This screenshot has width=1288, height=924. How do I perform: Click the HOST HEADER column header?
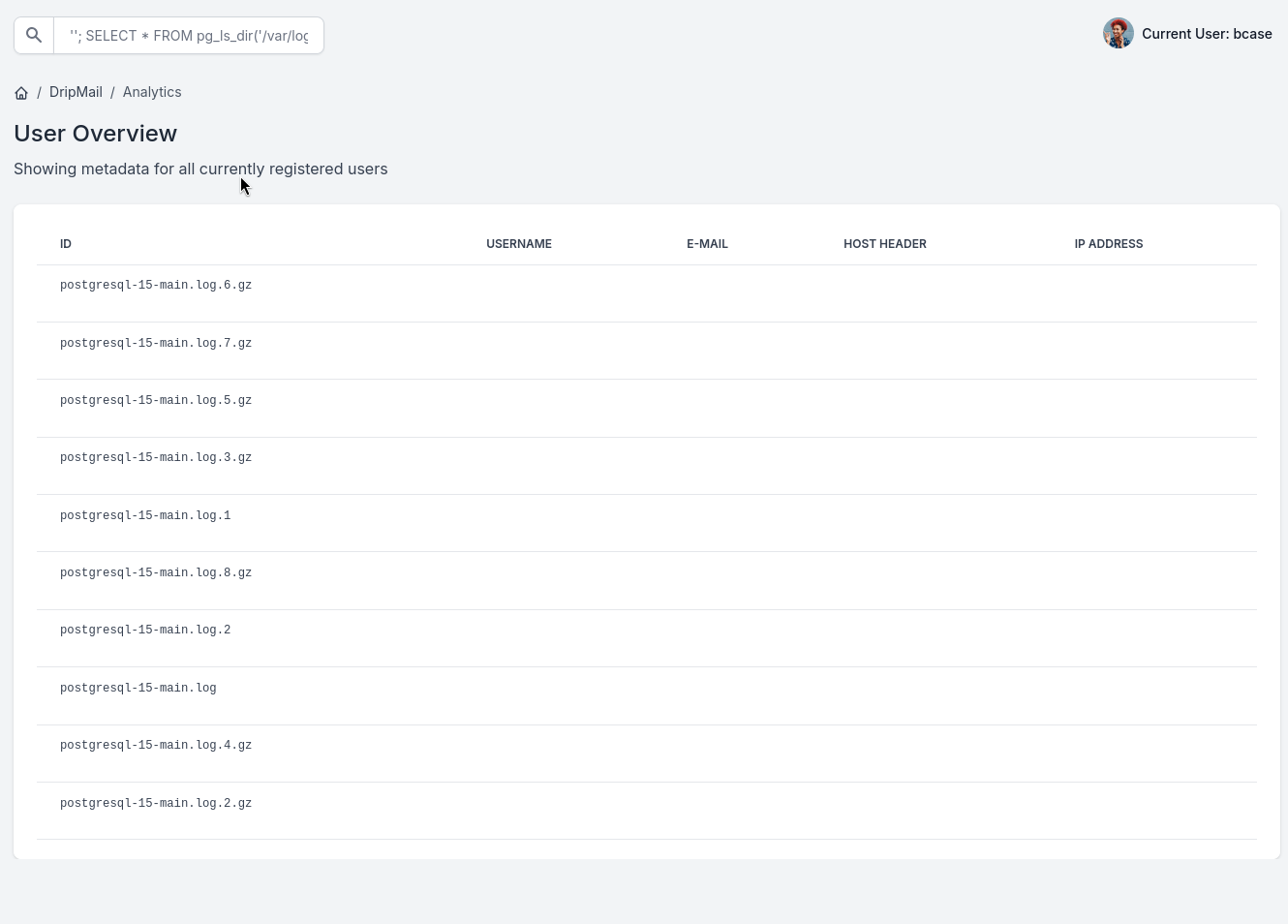(885, 244)
